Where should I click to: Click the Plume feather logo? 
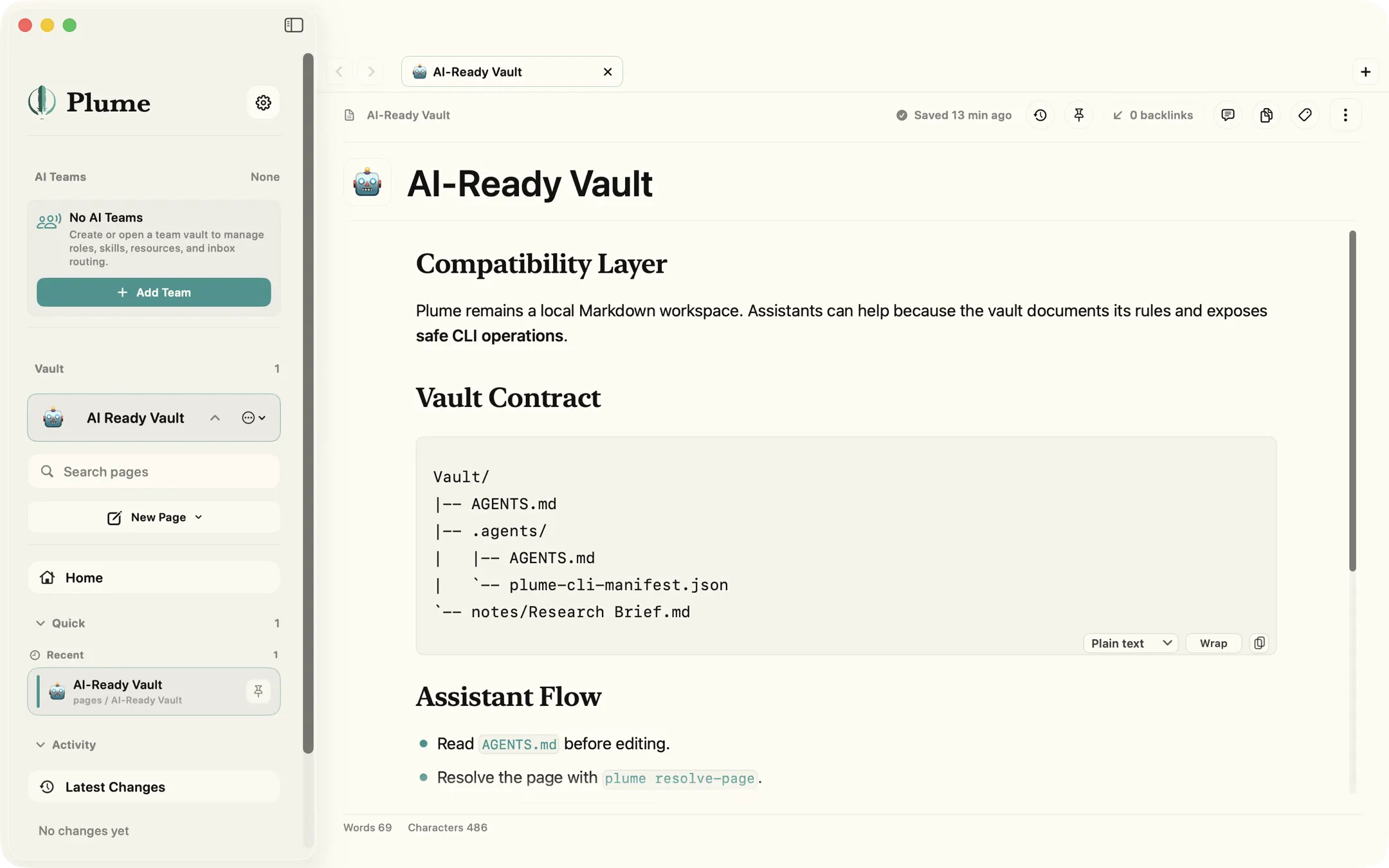(42, 102)
